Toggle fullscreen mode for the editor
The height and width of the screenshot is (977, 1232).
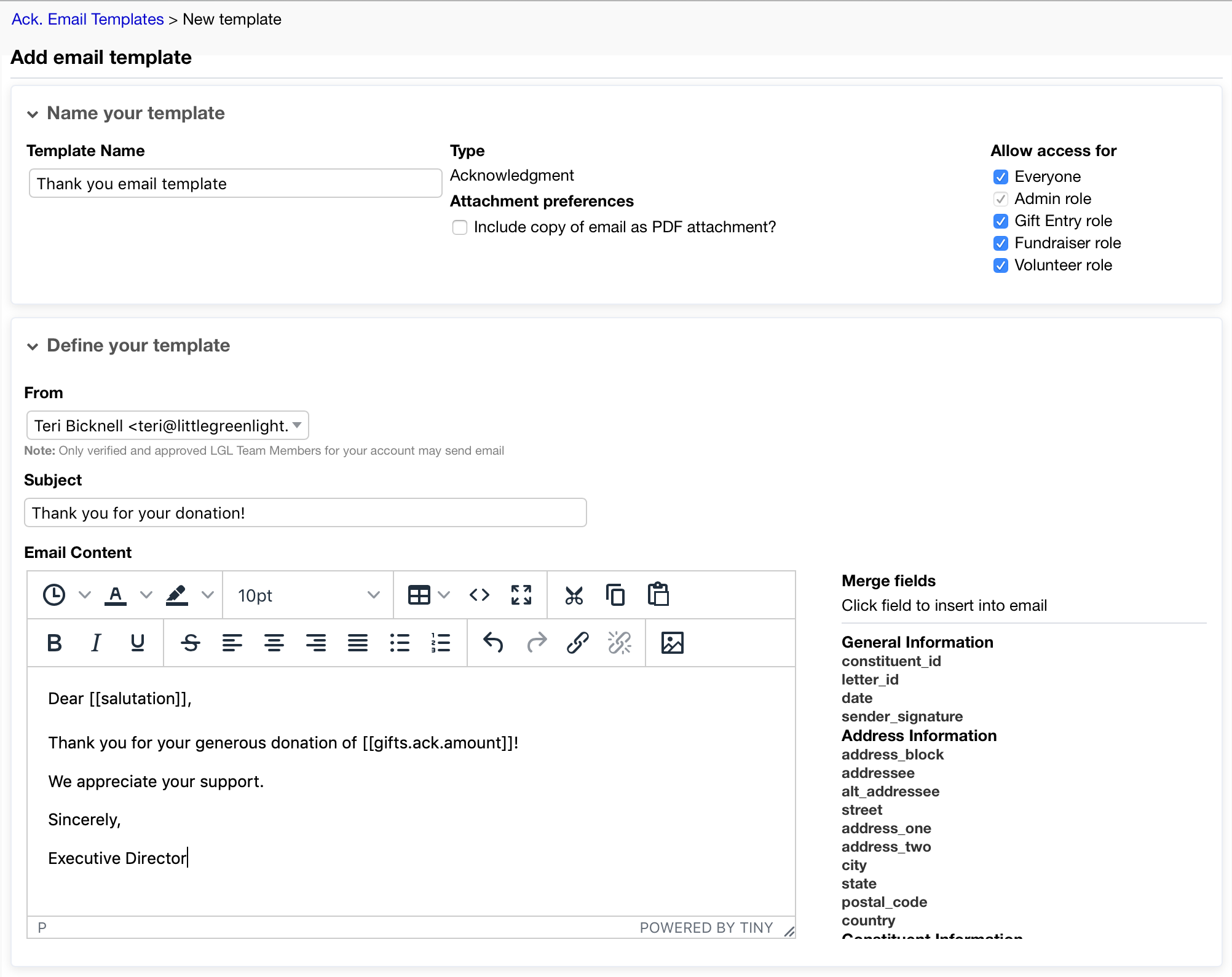click(521, 594)
